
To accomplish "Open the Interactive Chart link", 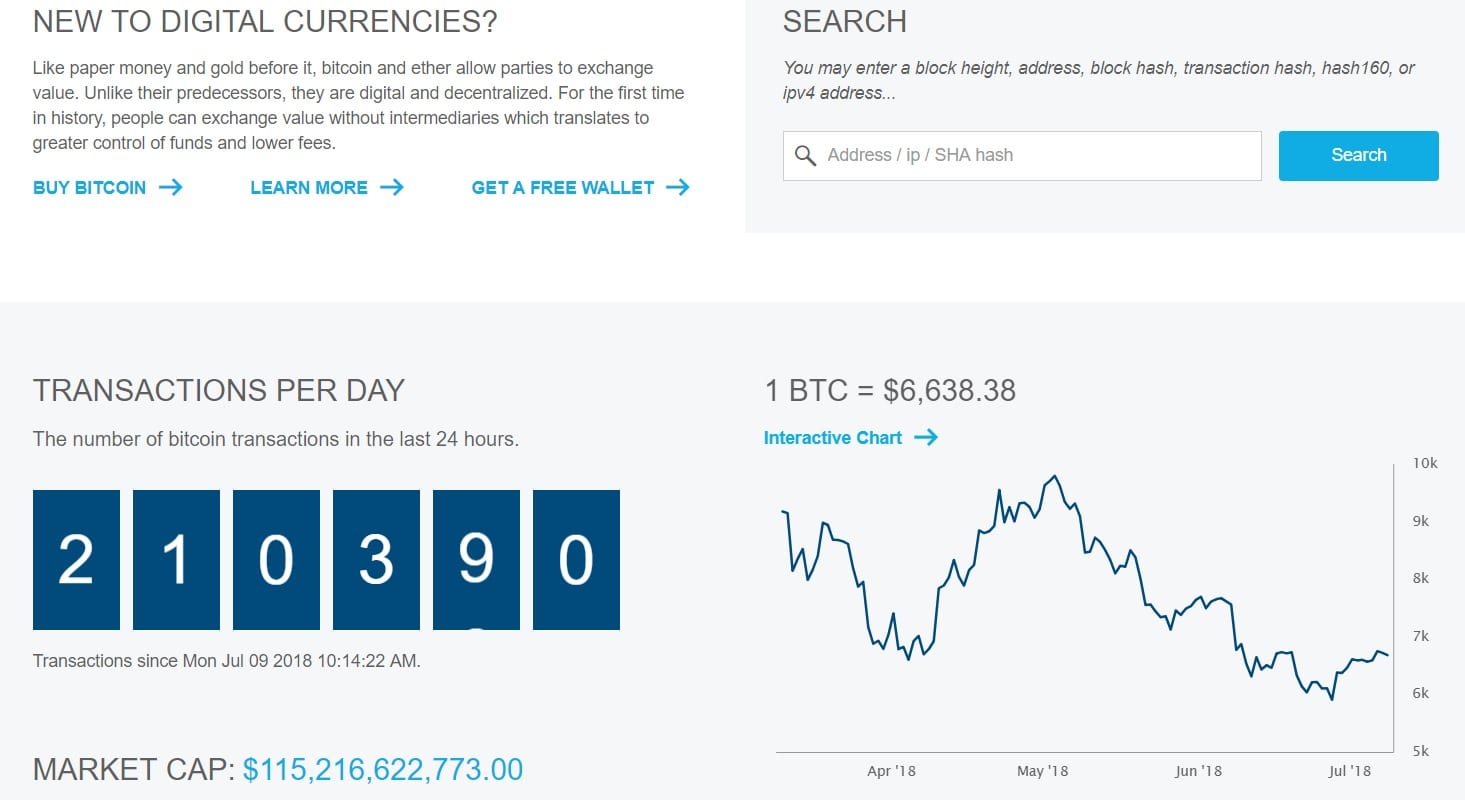I will (x=832, y=437).
